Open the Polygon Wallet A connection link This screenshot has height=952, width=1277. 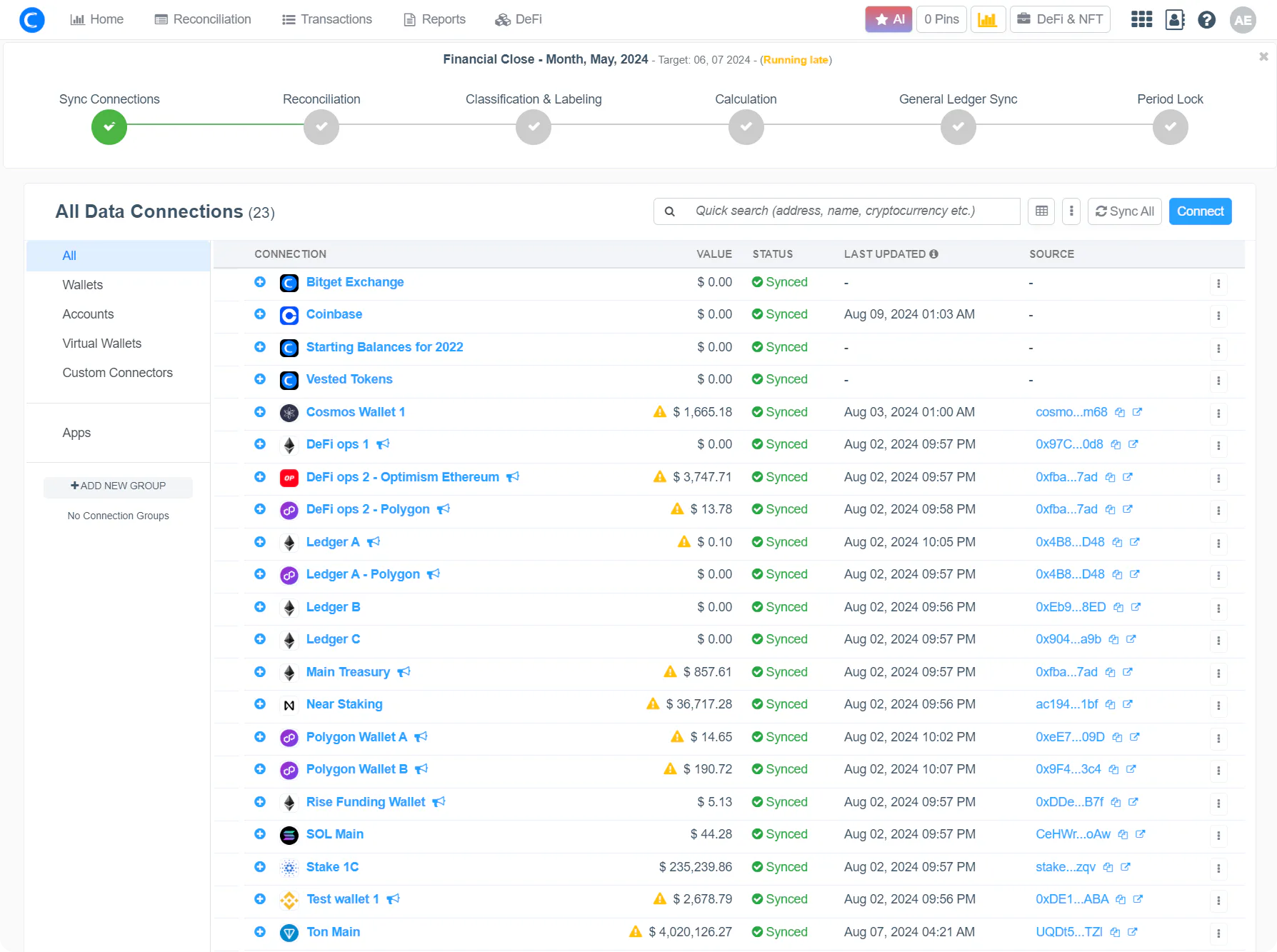click(x=356, y=737)
